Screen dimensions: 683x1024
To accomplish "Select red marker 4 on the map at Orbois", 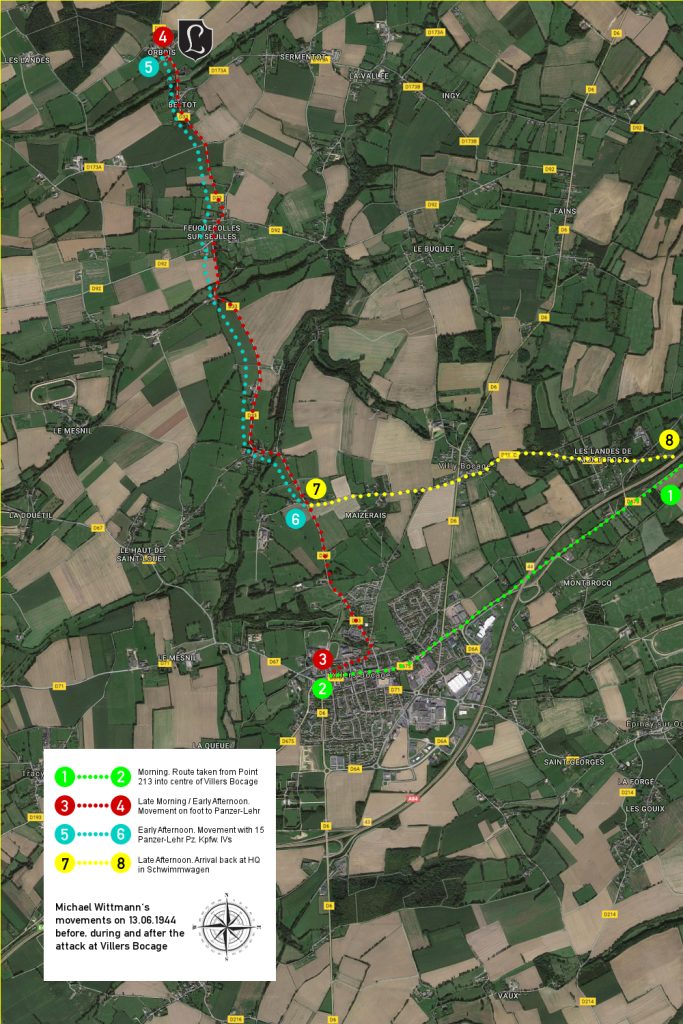I will click(x=163, y=36).
